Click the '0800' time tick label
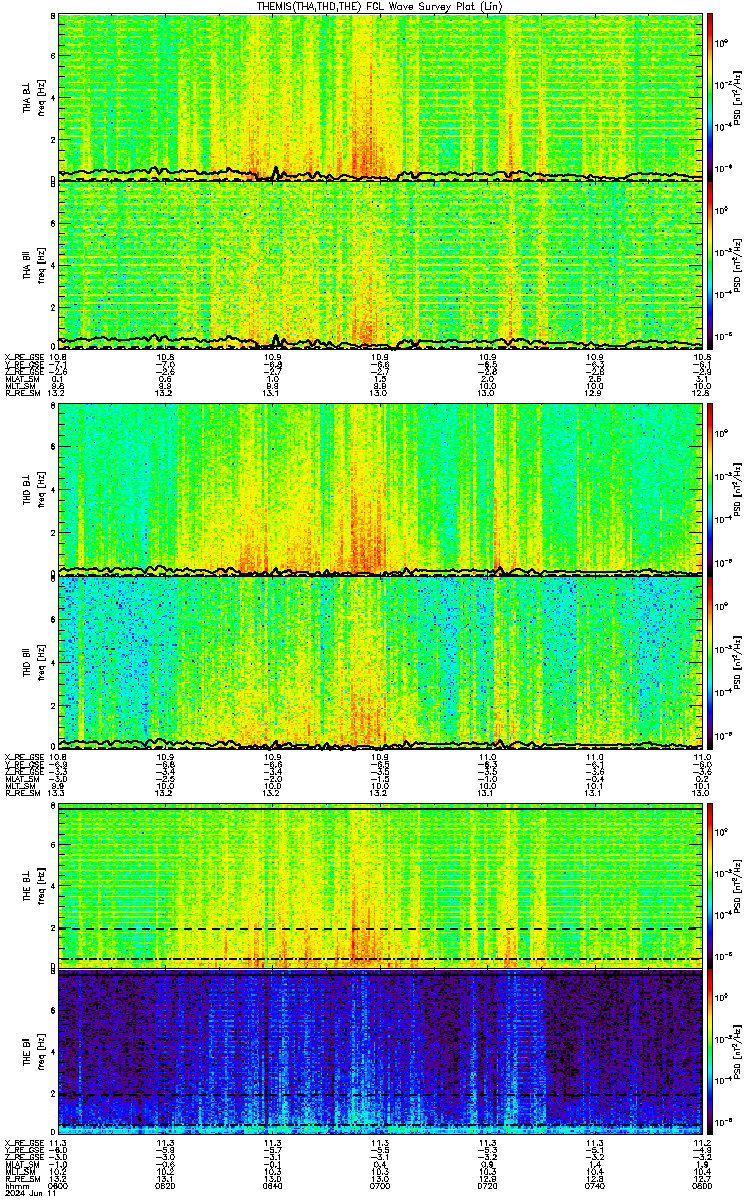 coord(700,1186)
